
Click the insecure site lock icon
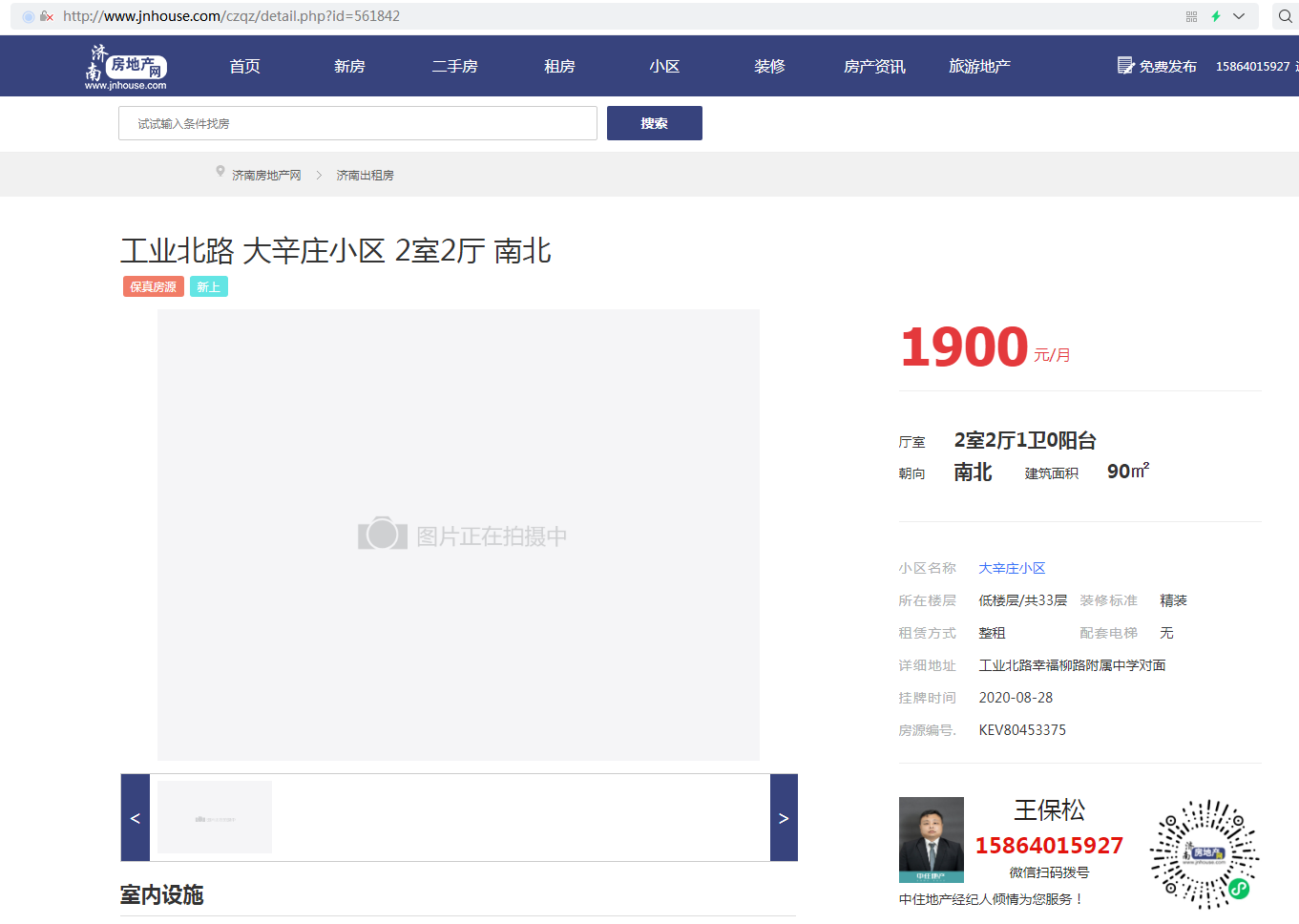click(46, 16)
